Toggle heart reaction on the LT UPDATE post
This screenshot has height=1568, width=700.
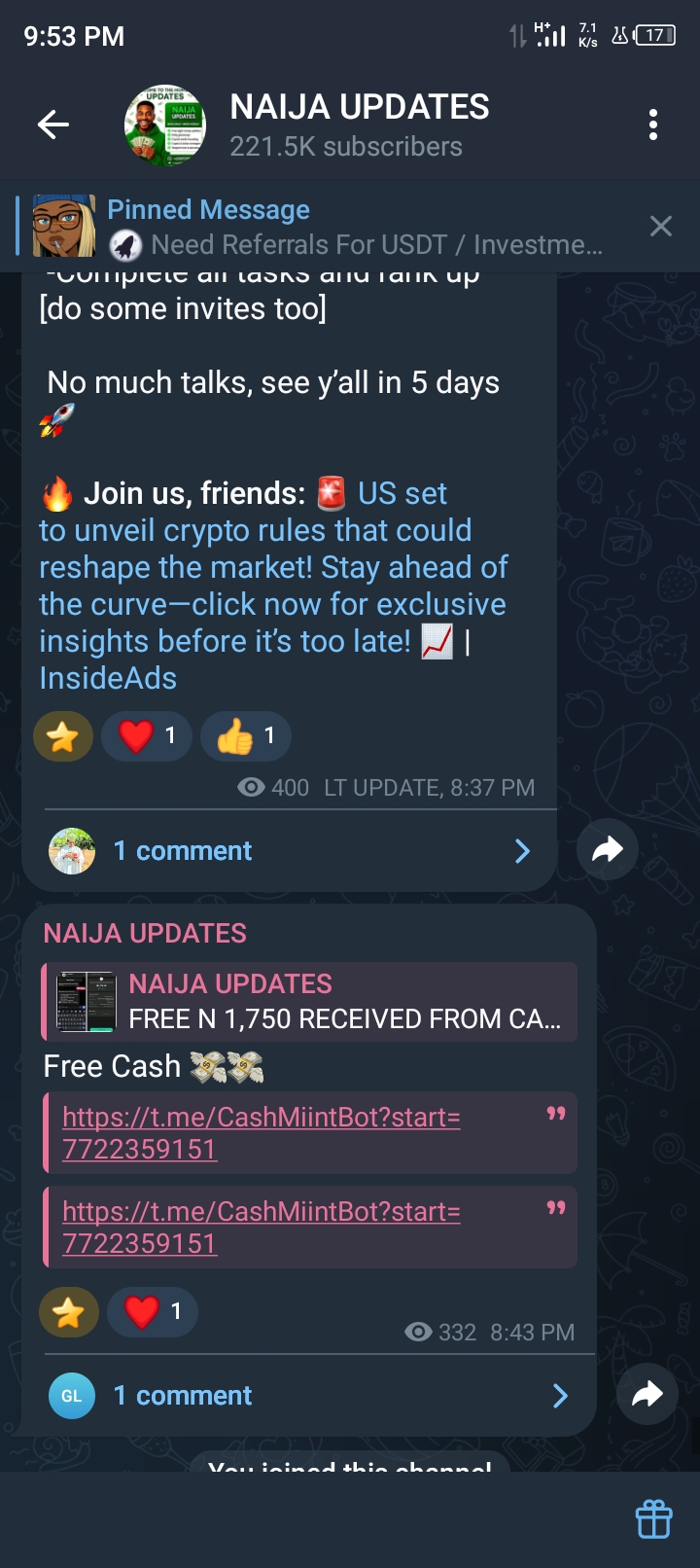coord(147,736)
